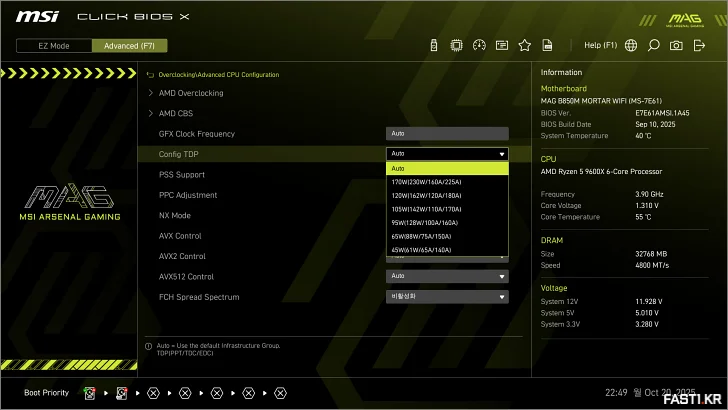Click the BIOS card window icon
The width and height of the screenshot is (728, 410).
tap(502, 46)
